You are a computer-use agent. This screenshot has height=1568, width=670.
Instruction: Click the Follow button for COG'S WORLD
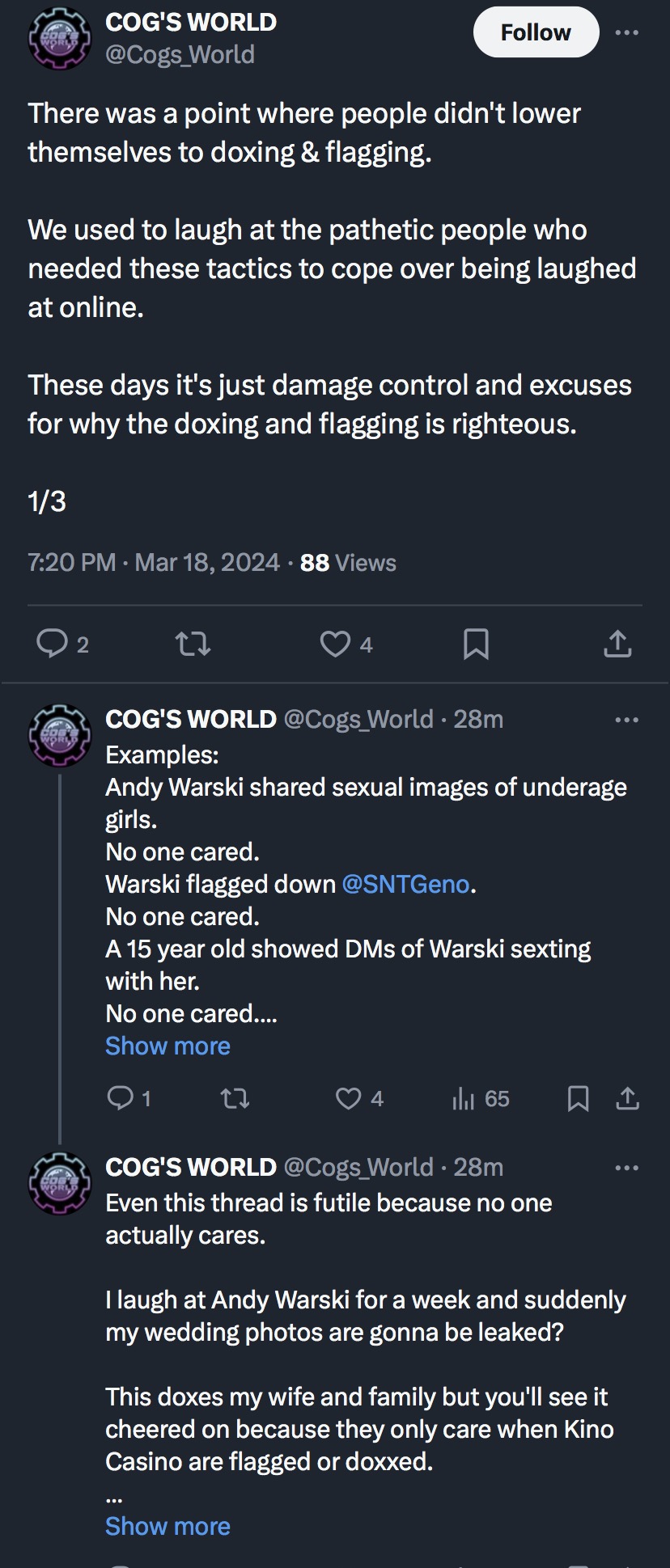coord(536,33)
